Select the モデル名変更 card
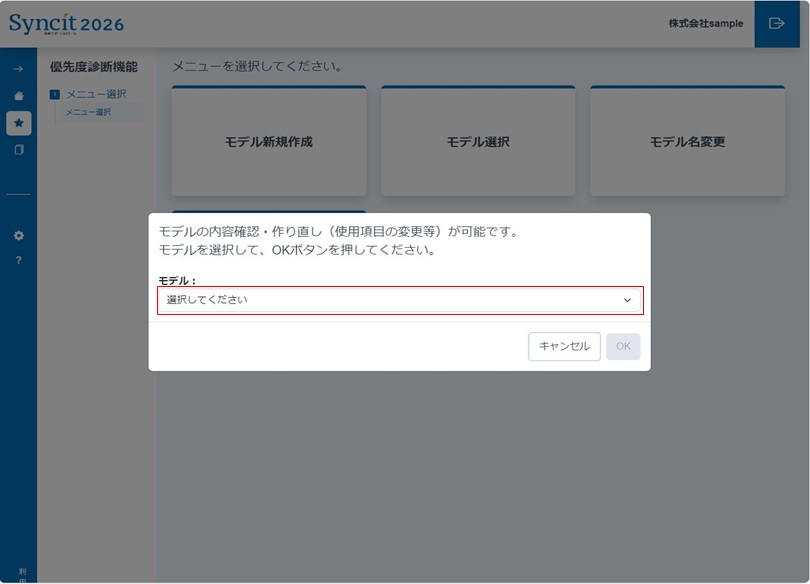 pyautogui.click(x=687, y=141)
